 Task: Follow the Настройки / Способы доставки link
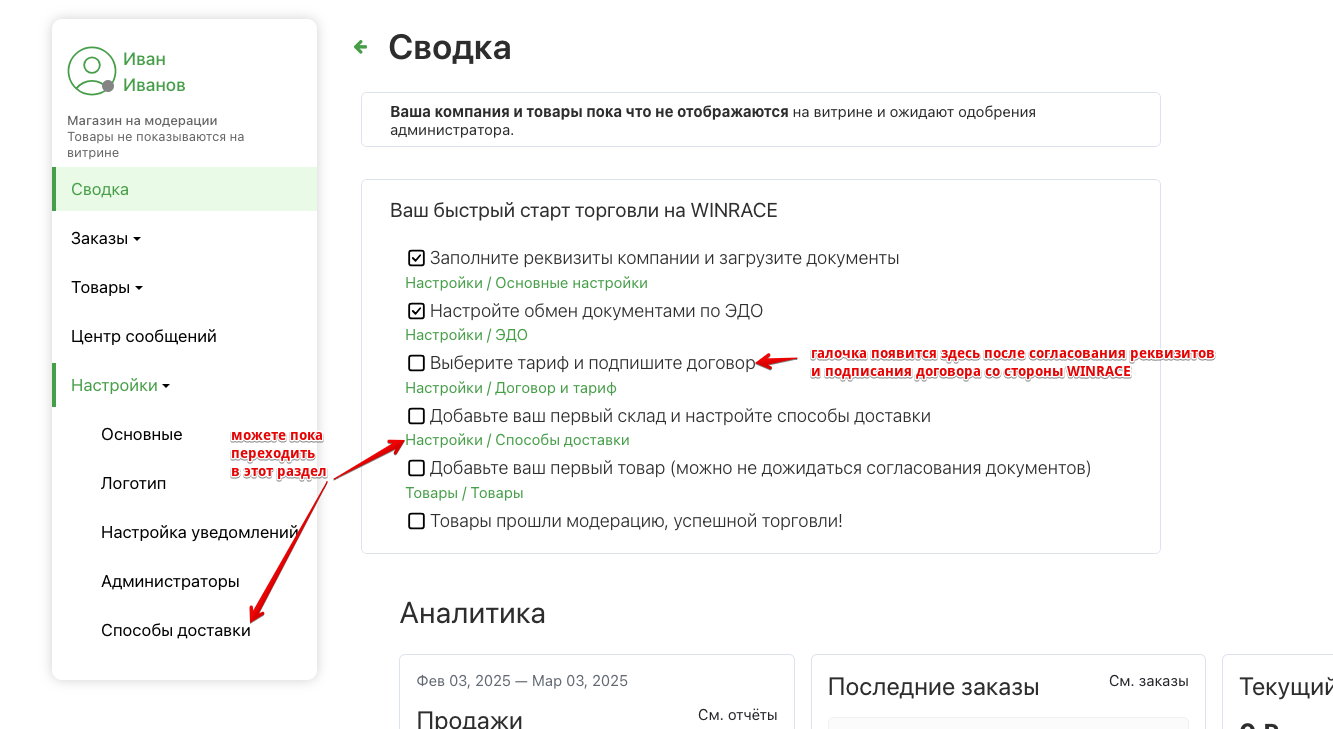tap(517, 440)
